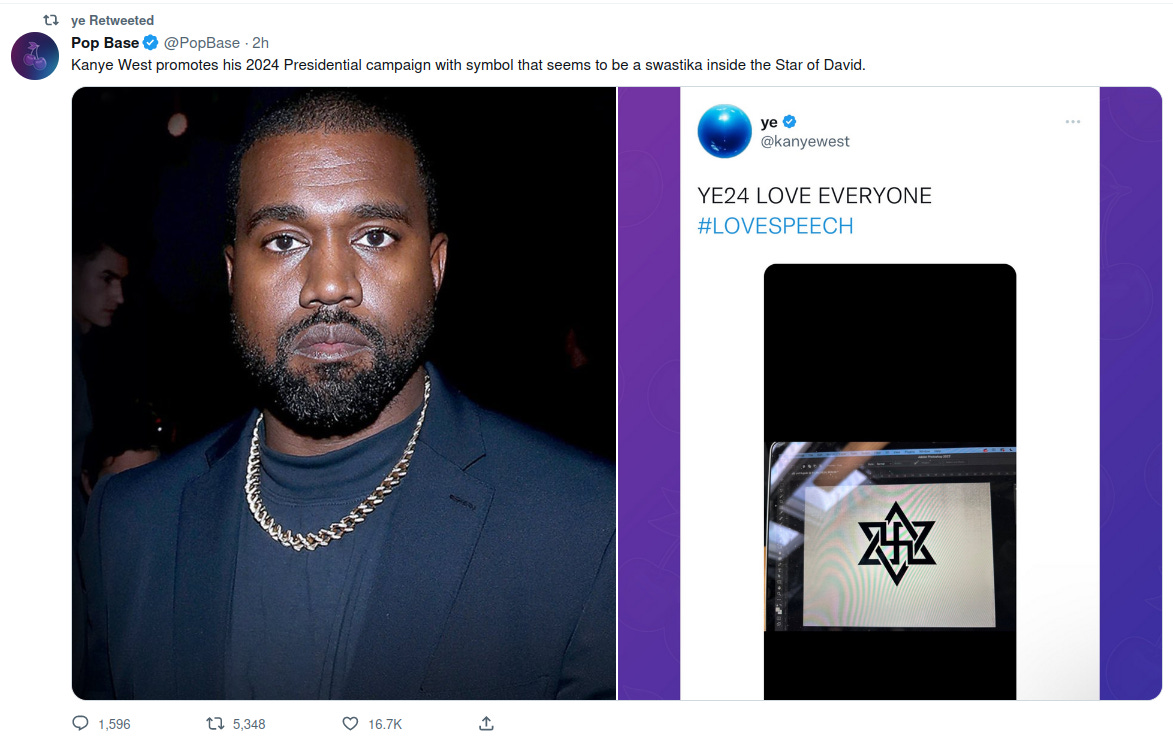Click the #LOVESPEECH hashtag in the screenshot
1173x743 pixels.
[x=775, y=226]
